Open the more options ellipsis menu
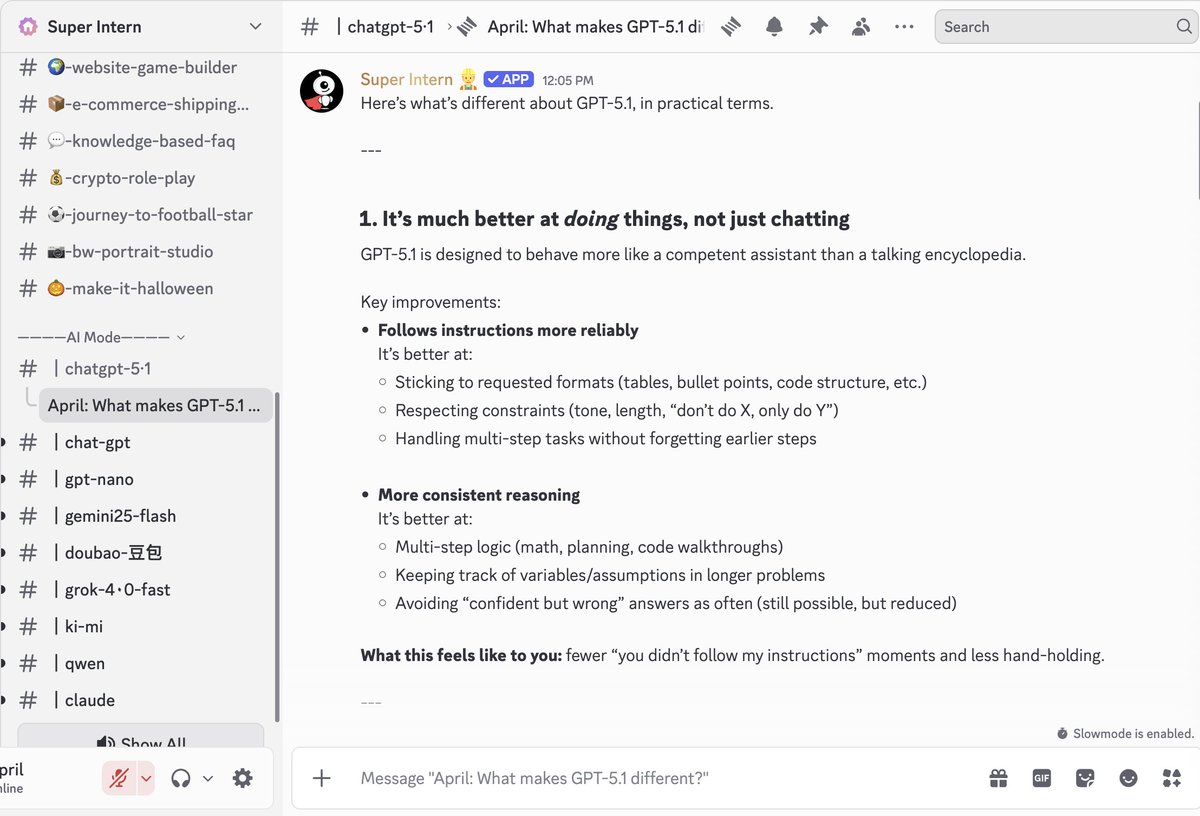 [x=904, y=27]
